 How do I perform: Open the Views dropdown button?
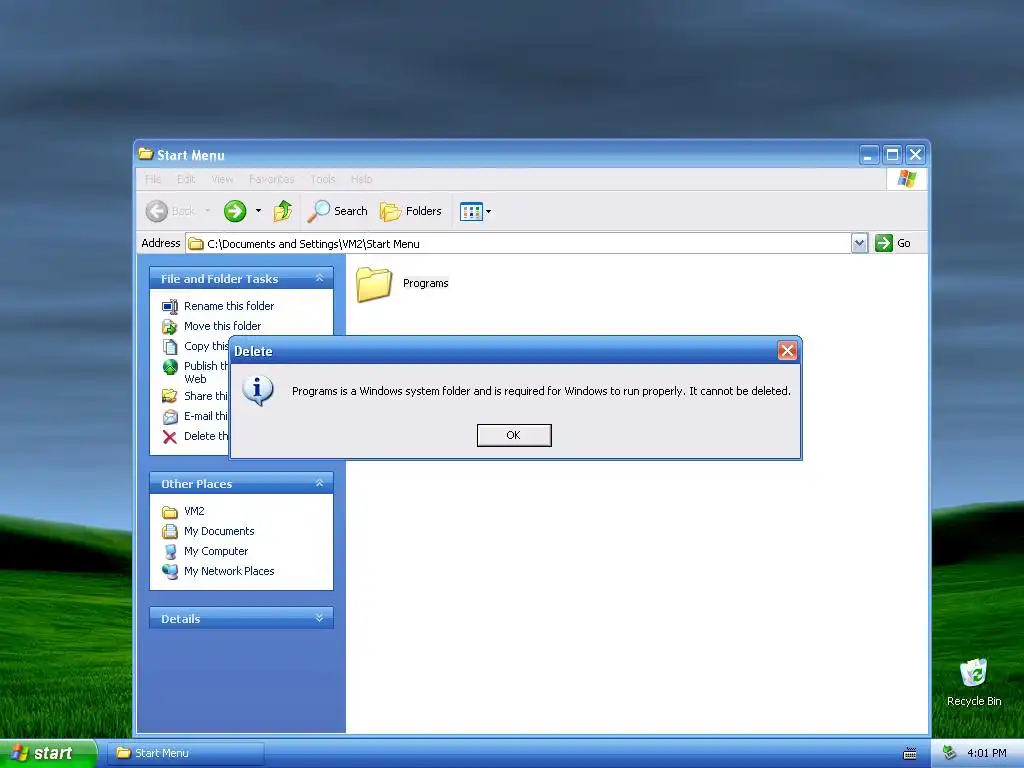[475, 211]
